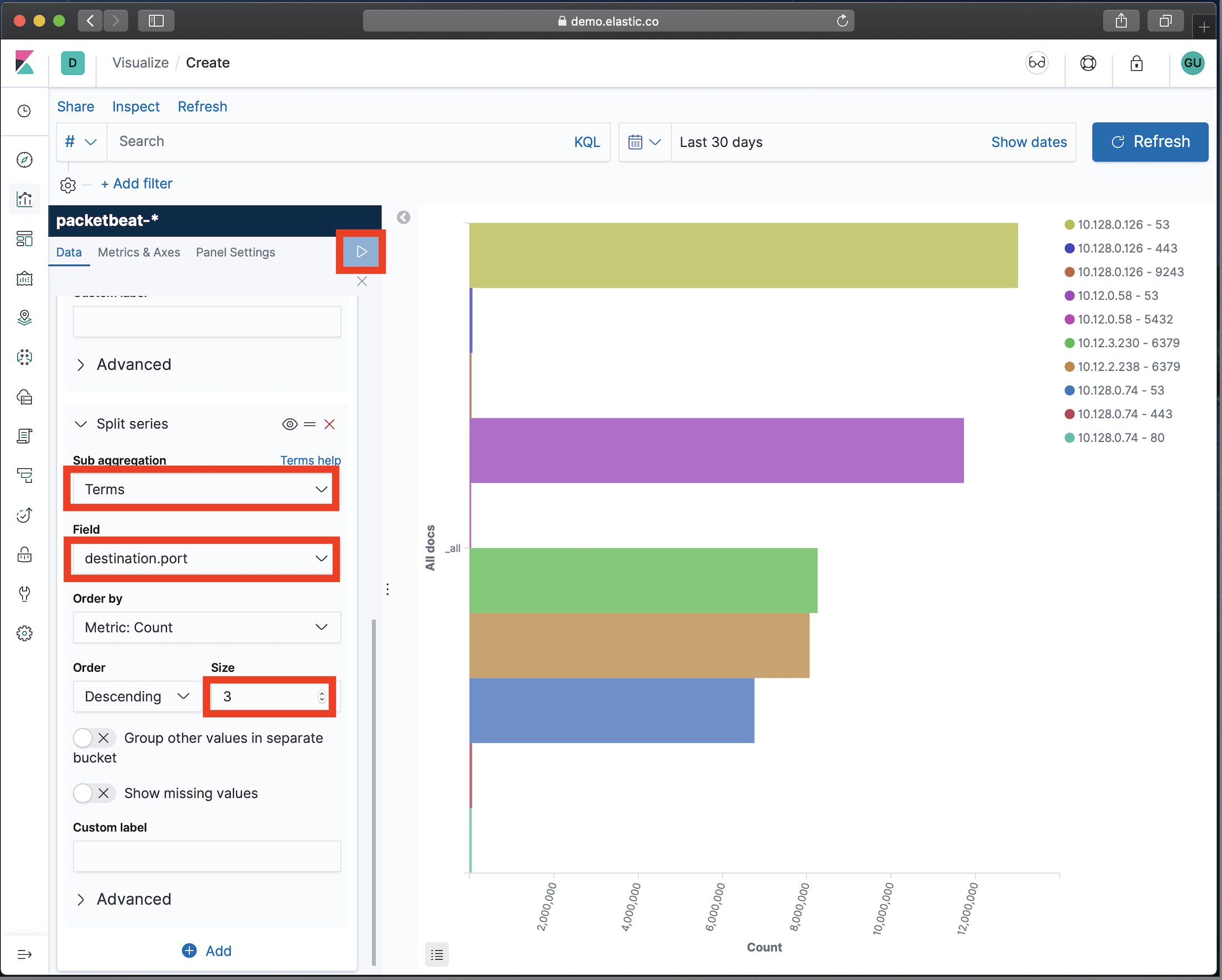Enable Group other values in separate bucket
The image size is (1222, 980).
(x=94, y=738)
